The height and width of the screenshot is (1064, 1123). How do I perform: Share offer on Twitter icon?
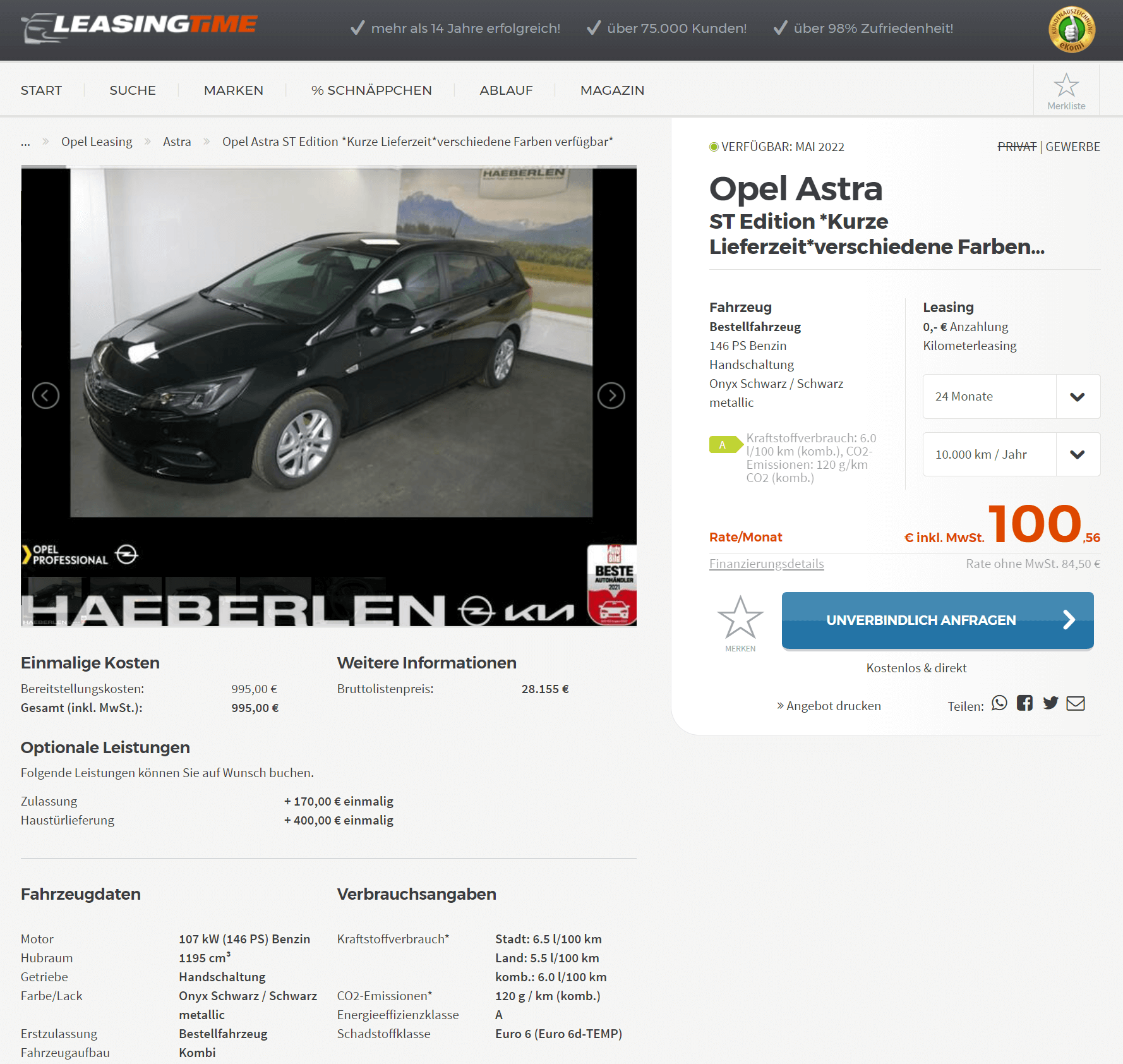point(1050,703)
